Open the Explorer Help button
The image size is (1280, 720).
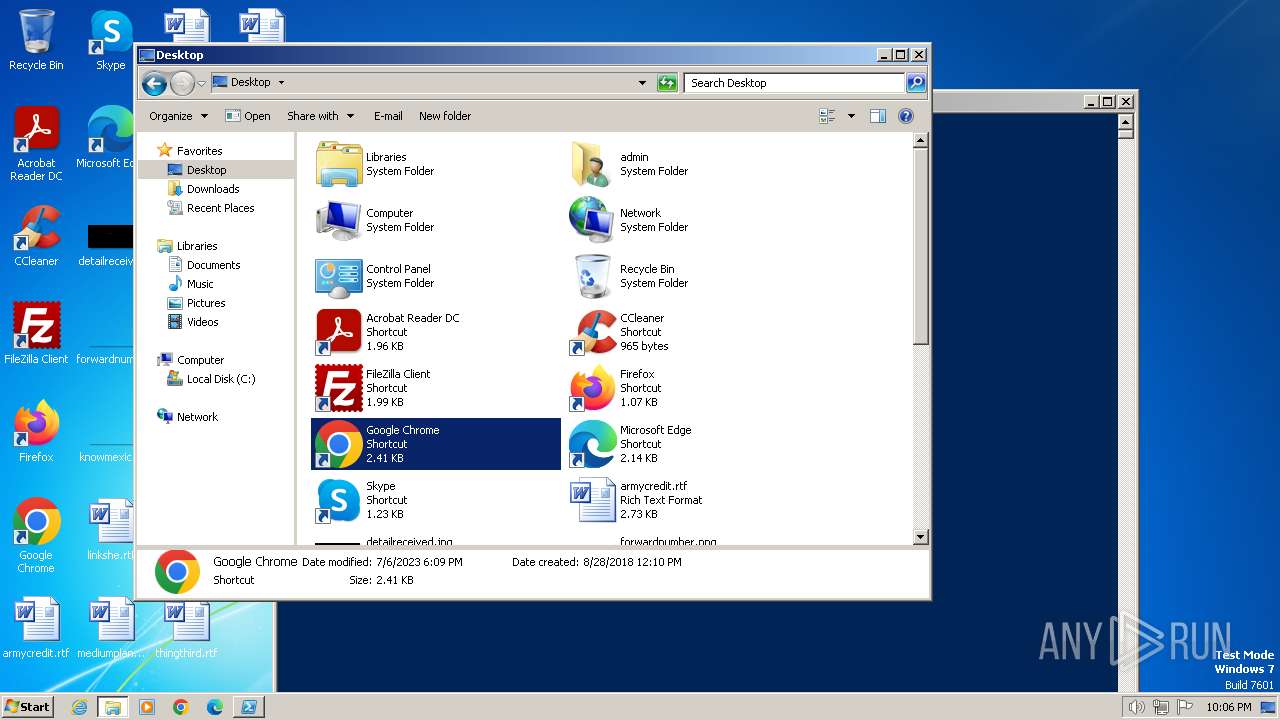(x=906, y=116)
